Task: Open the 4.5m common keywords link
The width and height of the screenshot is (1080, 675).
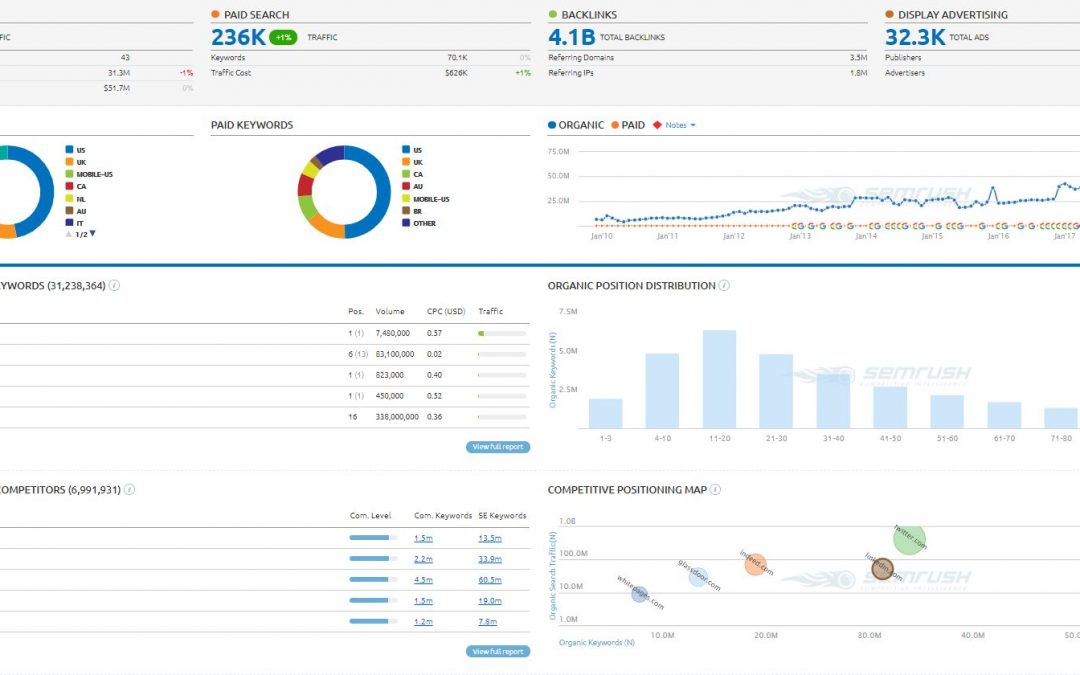Action: pos(424,580)
